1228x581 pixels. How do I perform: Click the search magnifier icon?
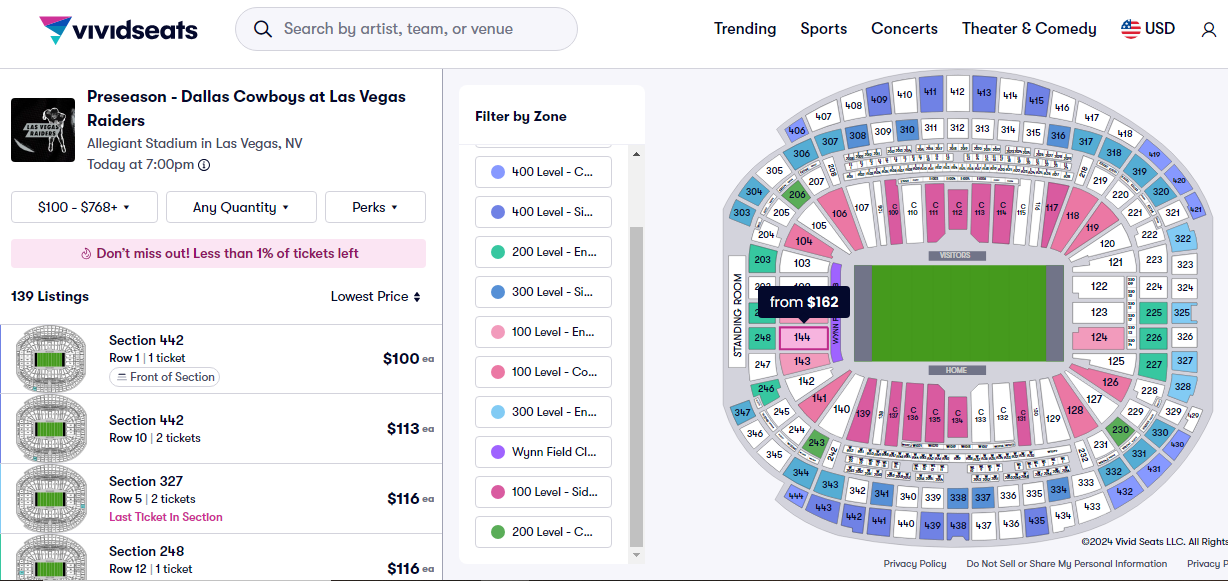tap(263, 29)
